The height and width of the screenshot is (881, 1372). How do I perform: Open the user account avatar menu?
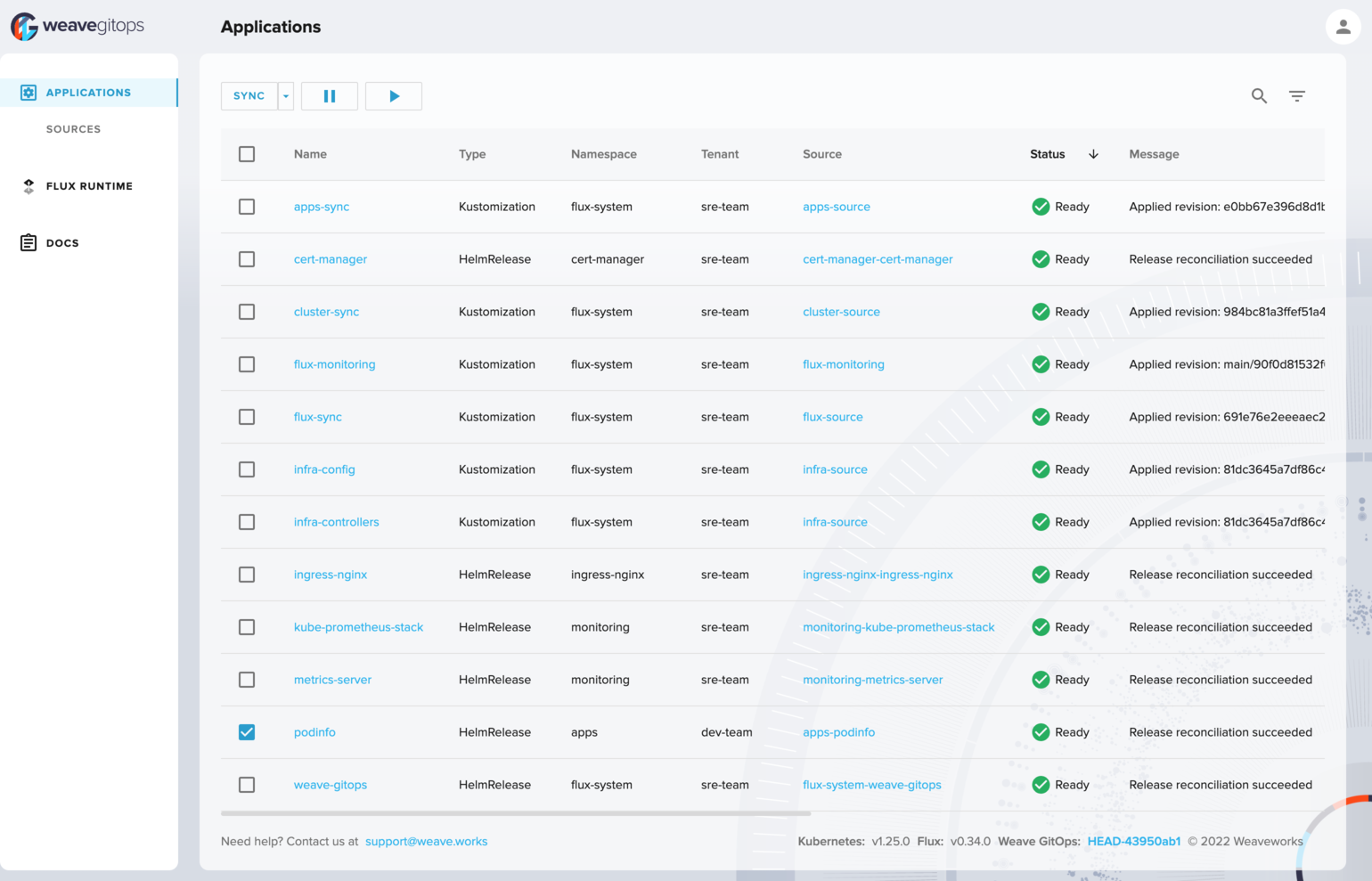click(x=1343, y=27)
